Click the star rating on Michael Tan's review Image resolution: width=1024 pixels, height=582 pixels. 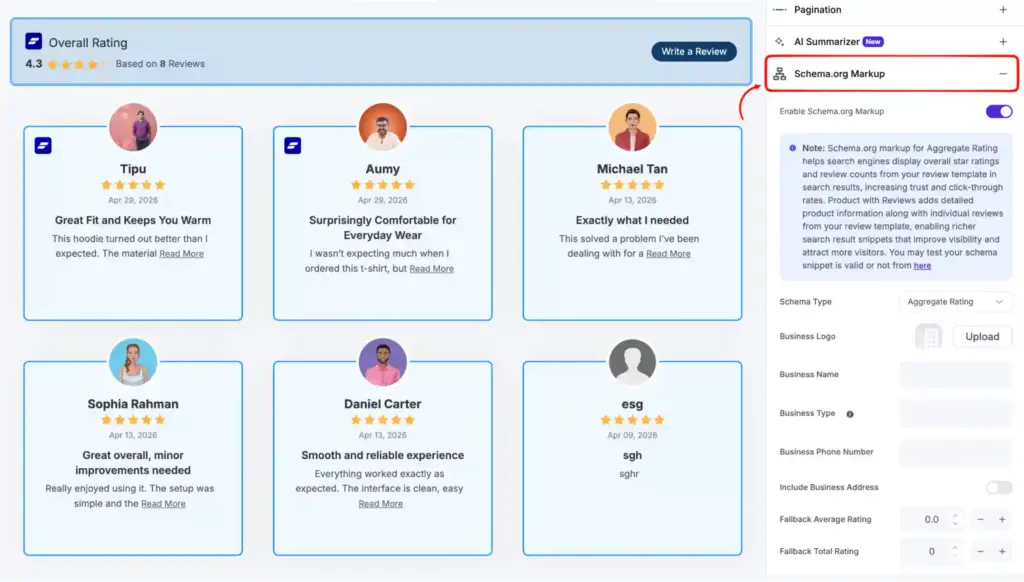point(632,185)
